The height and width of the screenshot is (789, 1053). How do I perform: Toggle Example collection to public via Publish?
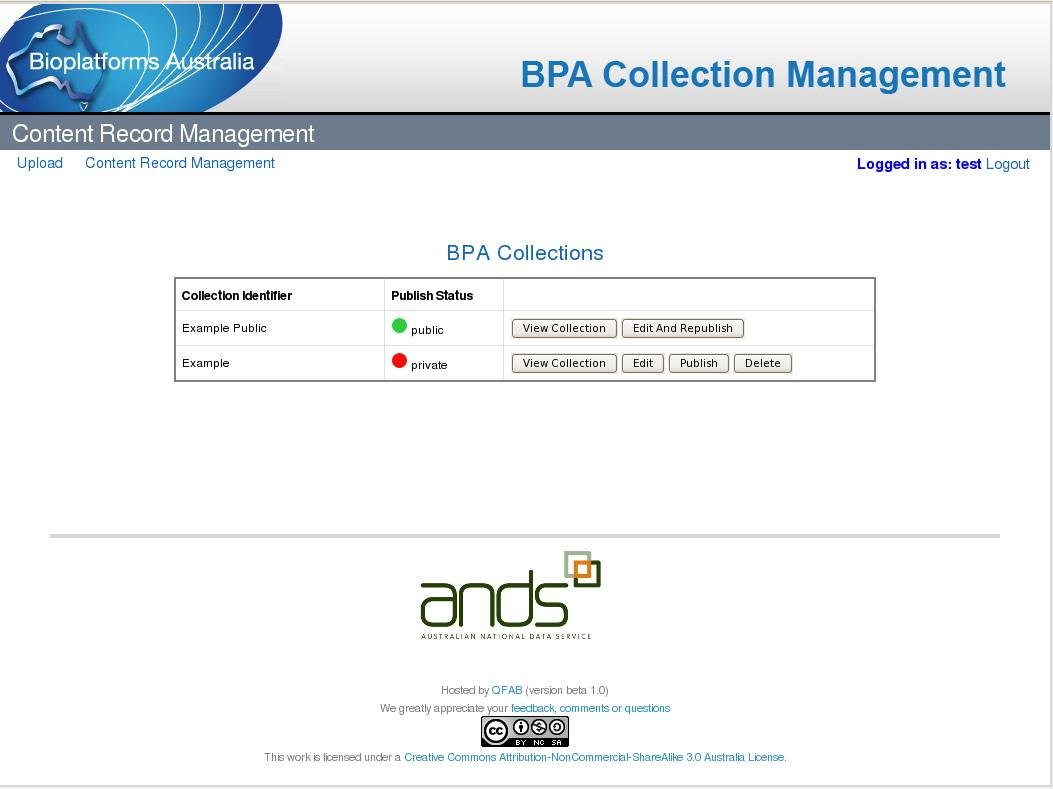click(698, 362)
